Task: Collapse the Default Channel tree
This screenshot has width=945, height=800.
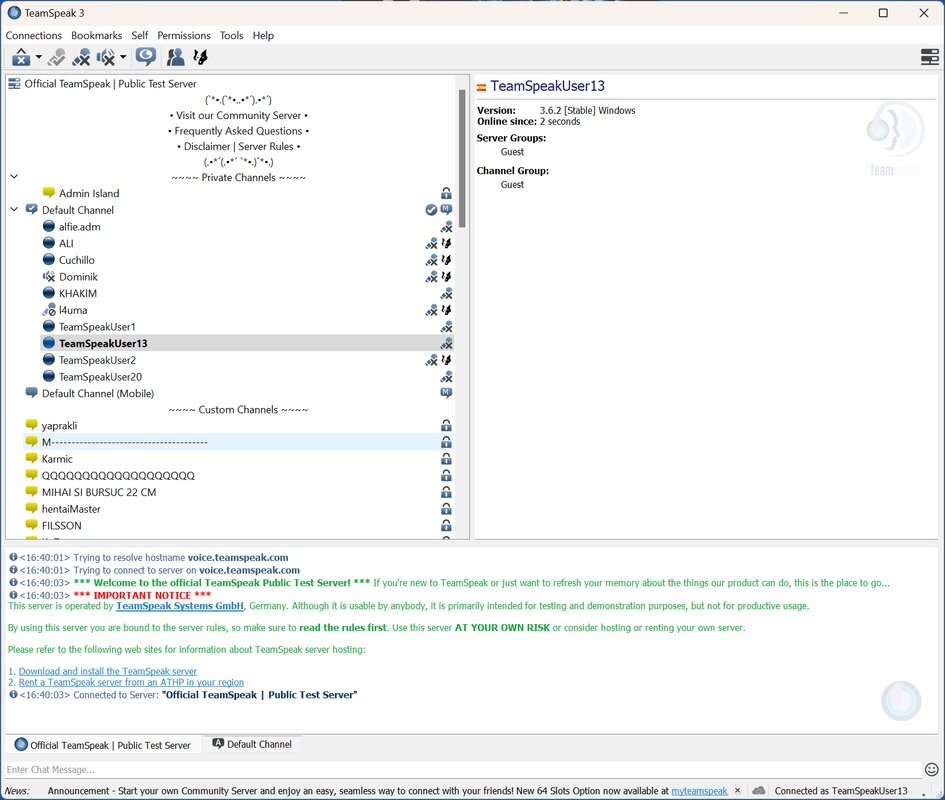Action: point(14,210)
